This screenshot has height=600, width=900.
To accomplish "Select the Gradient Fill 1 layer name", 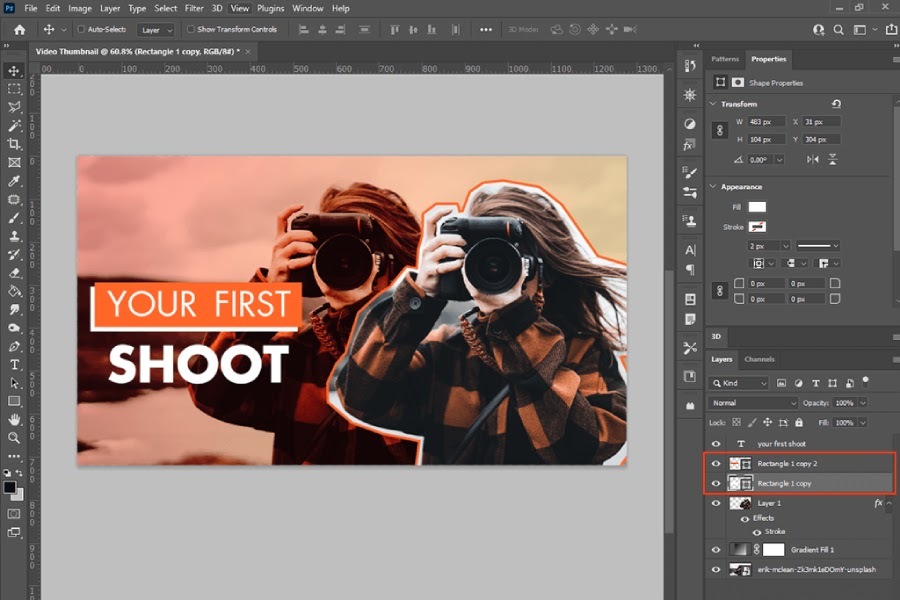I will click(812, 549).
